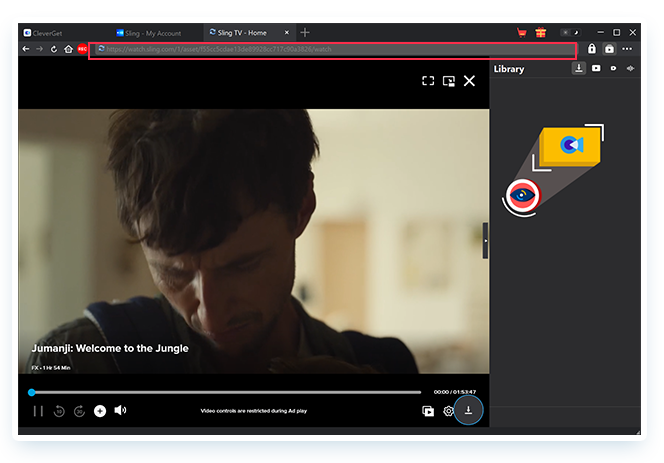Switch to the Sling - My Account tab
664x463 pixels.
[x=149, y=33]
